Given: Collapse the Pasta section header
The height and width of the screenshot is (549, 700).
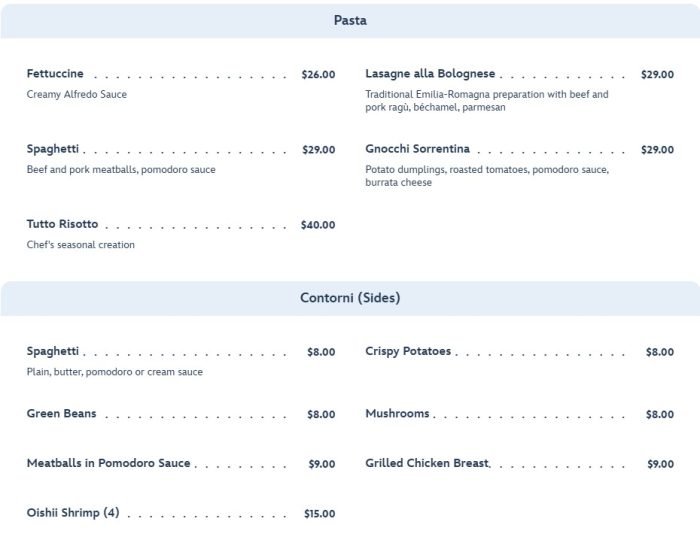Looking at the screenshot, I should click(350, 20).
